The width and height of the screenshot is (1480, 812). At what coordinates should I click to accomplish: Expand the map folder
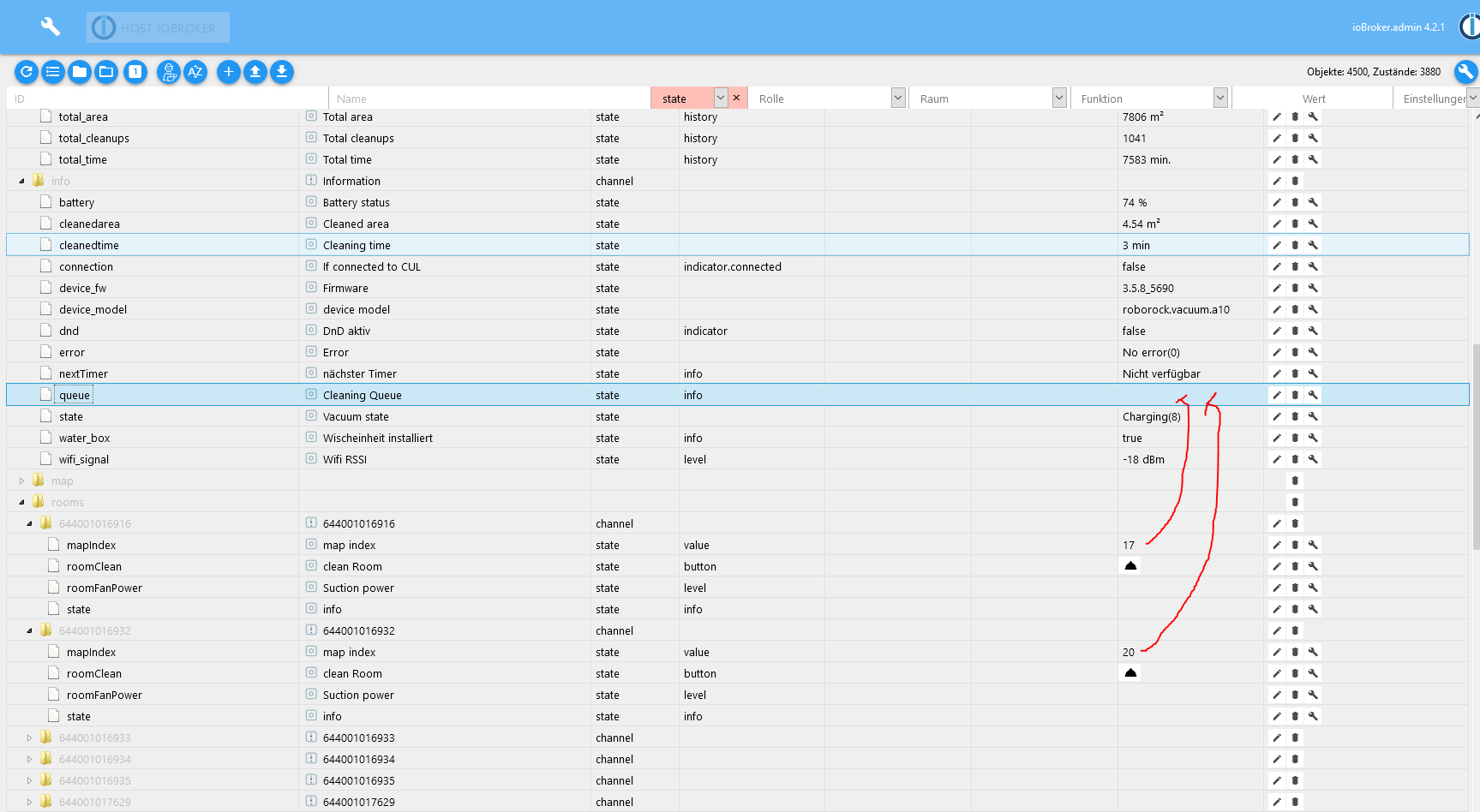(21, 481)
